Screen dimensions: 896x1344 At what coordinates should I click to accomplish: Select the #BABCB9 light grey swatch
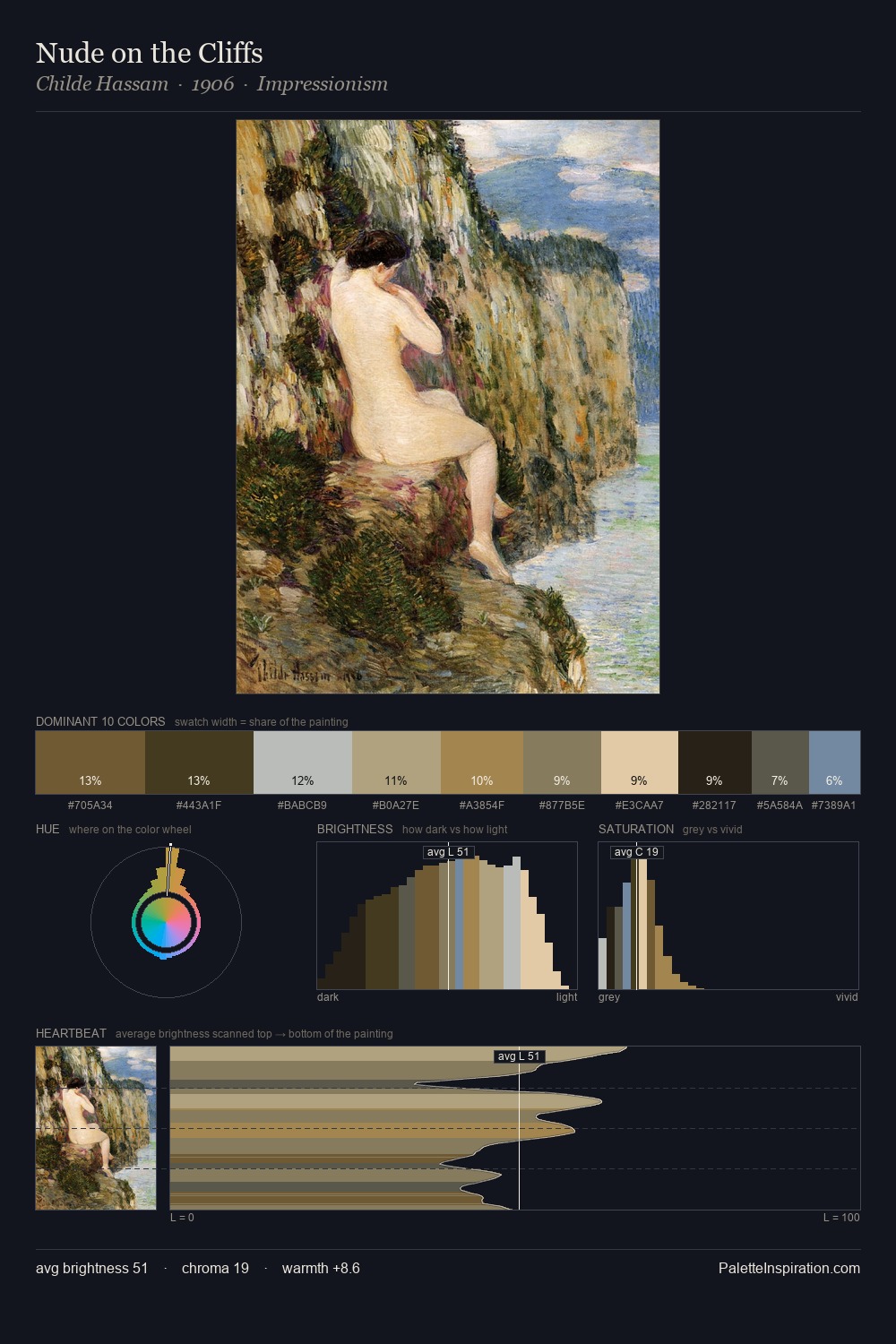303,762
